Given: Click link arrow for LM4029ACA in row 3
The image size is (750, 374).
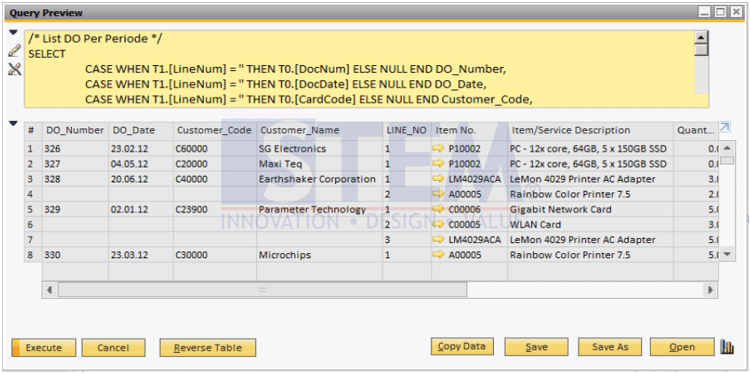Looking at the screenshot, I should click(x=438, y=179).
